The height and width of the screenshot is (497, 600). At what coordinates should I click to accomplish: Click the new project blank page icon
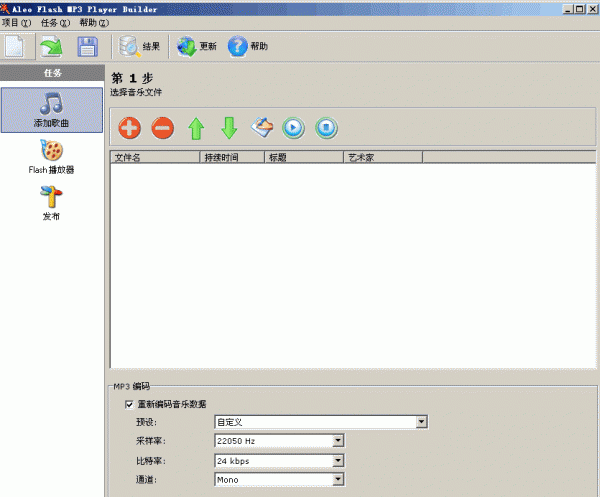click(x=15, y=46)
